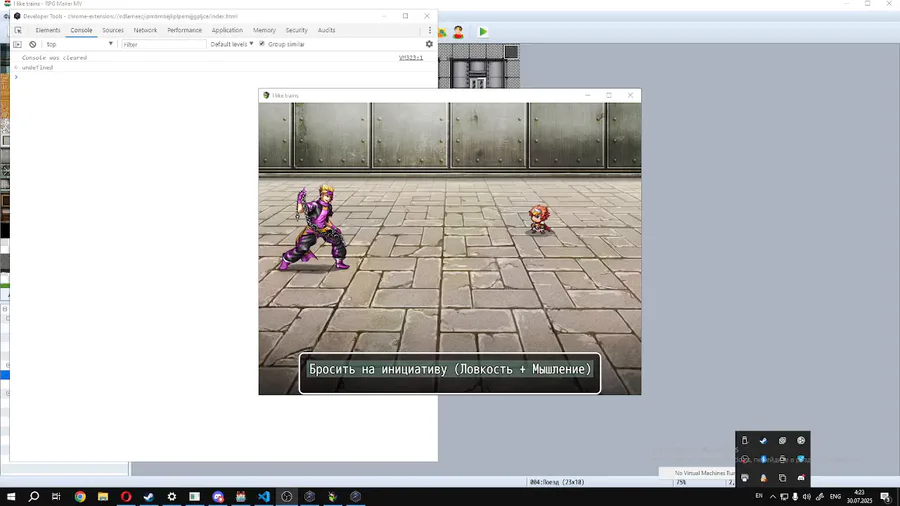The height and width of the screenshot is (506, 900).
Task: Open the DevTools three-dot customize menu
Action: click(x=429, y=30)
